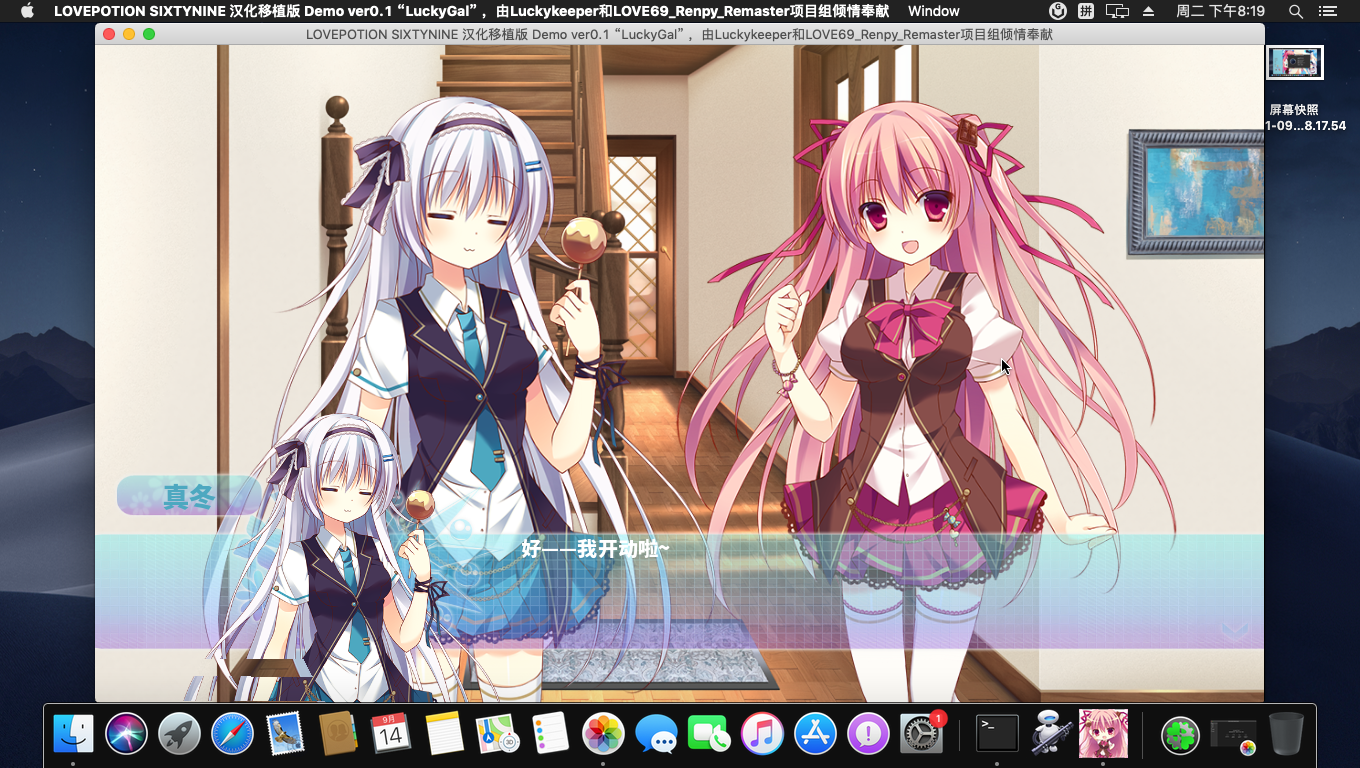The height and width of the screenshot is (768, 1360).
Task: Open the LOVEPOTION SIXTYNINE application menu
Action: (x=471, y=11)
